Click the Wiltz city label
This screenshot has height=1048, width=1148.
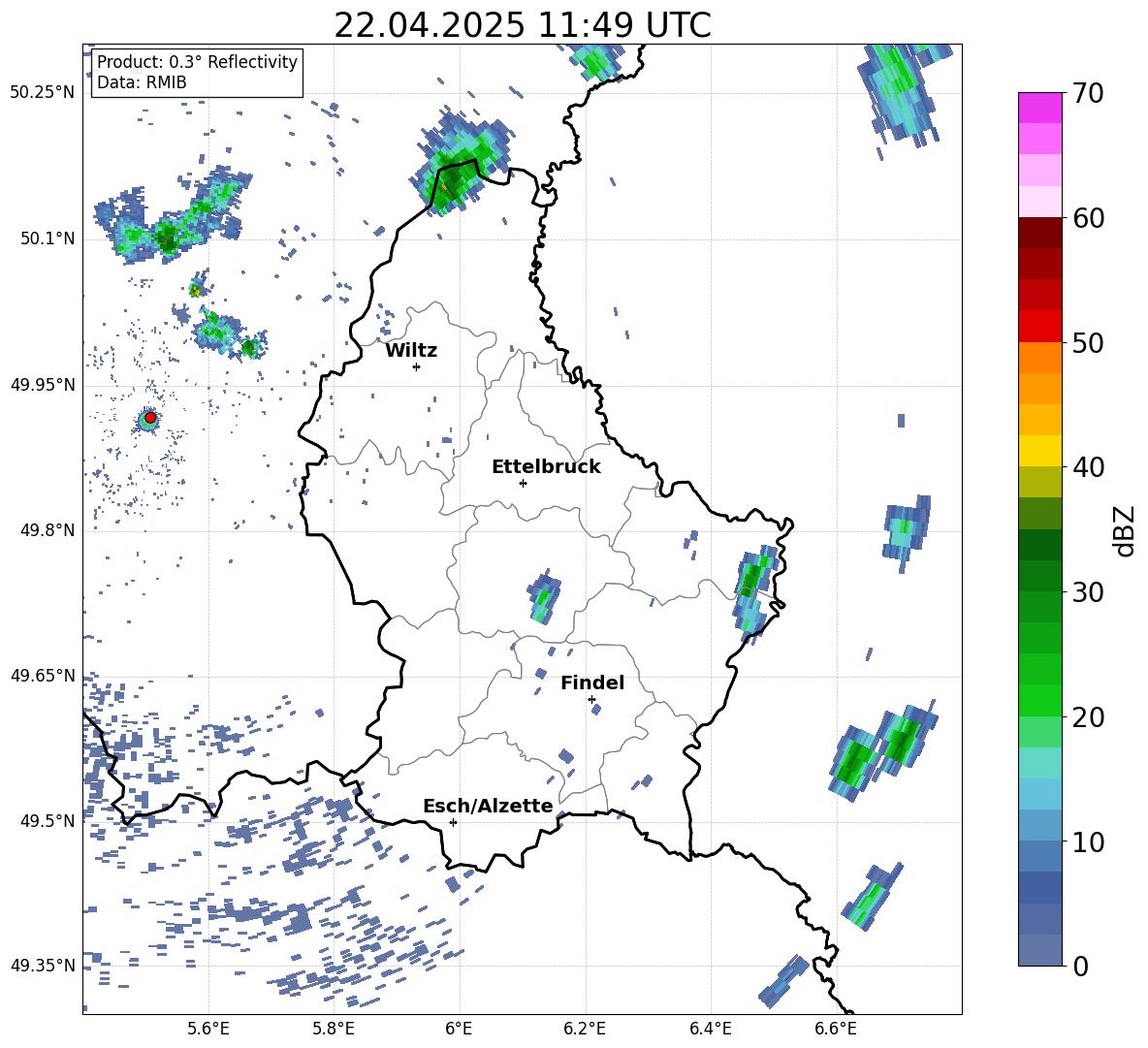[411, 351]
